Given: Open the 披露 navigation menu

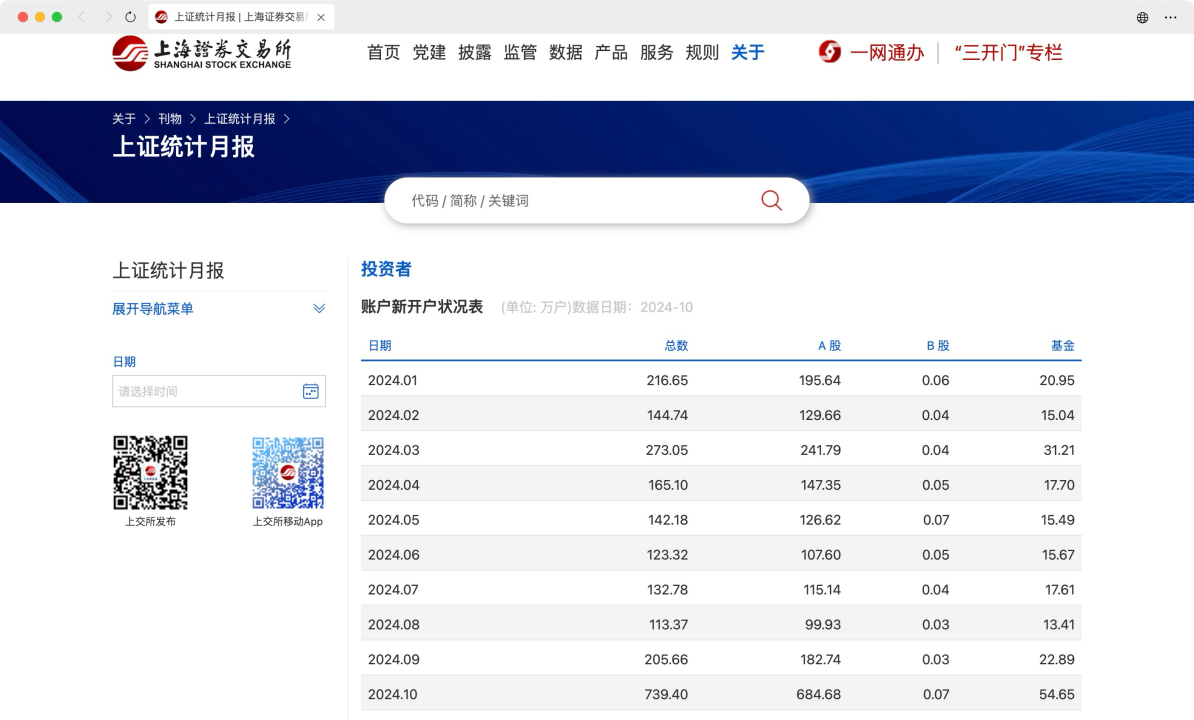Looking at the screenshot, I should tap(475, 53).
